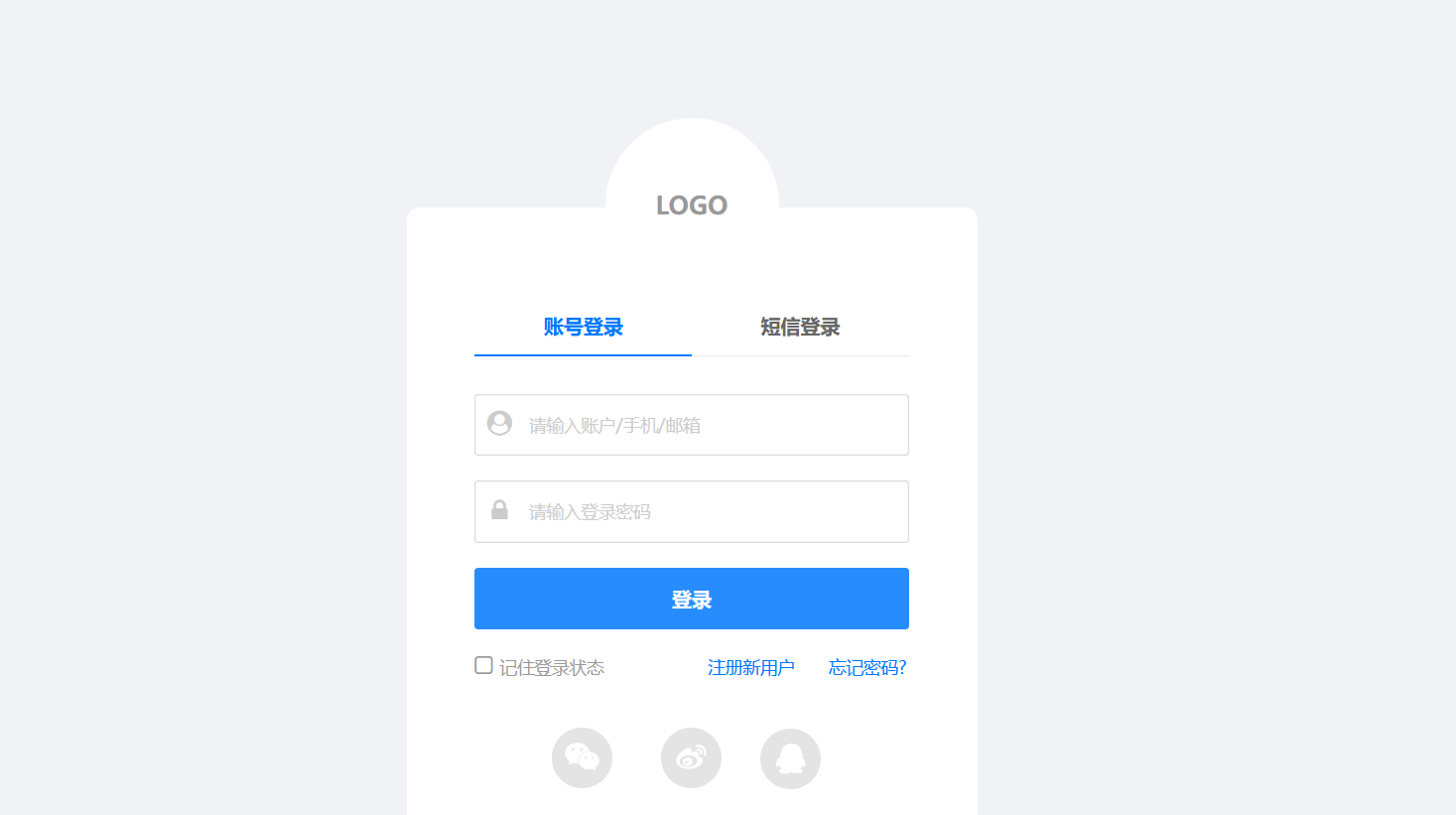This screenshot has width=1456, height=815.
Task: Sign in with the QQ penguin icon
Action: [790, 758]
